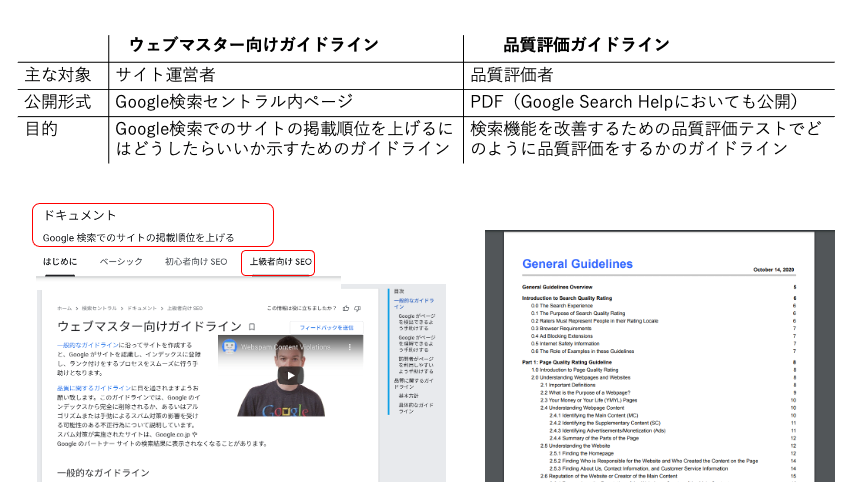Open Part 1: Page Quality Rating Guideline
855x491 pixels.
[567, 362]
